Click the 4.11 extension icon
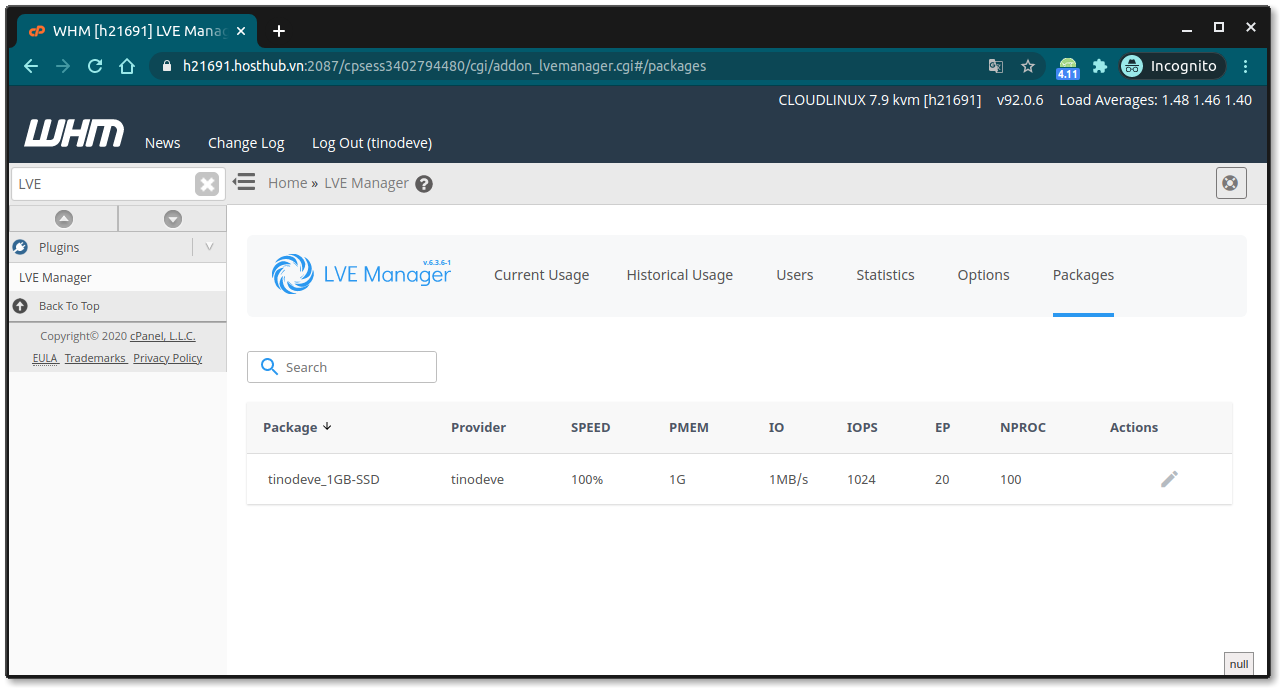1280x688 pixels. click(x=1068, y=67)
